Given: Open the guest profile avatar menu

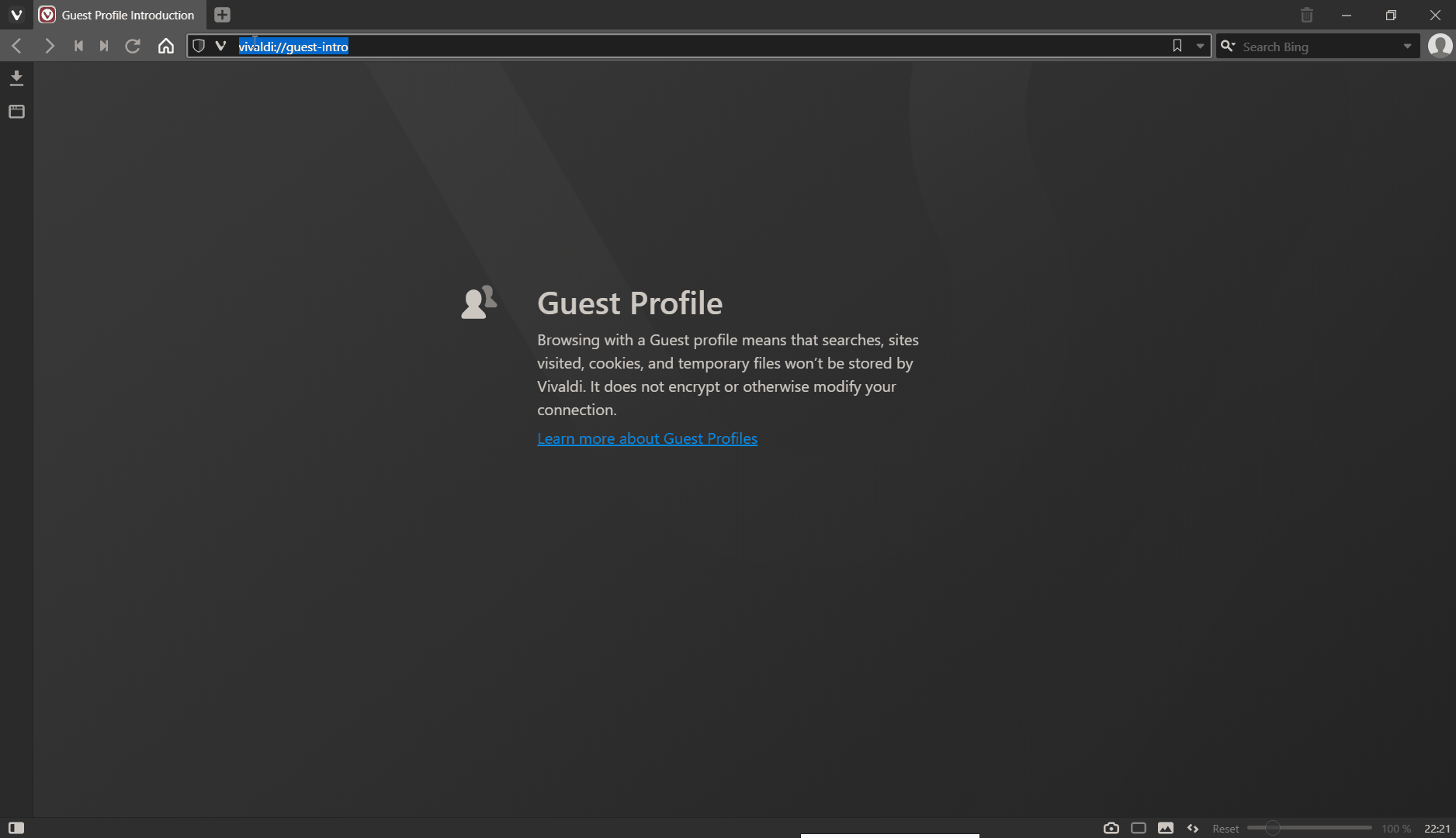Looking at the screenshot, I should (x=1440, y=46).
